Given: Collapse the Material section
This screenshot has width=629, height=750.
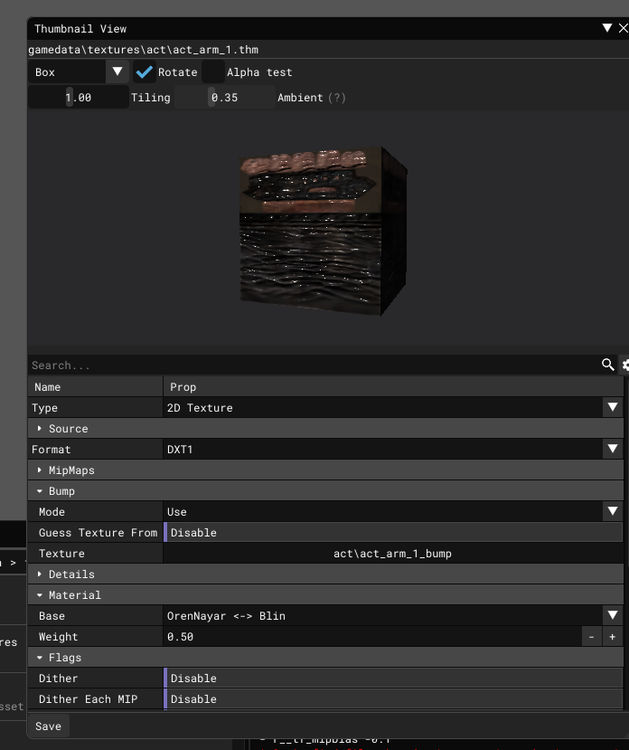Looking at the screenshot, I should click(326, 595).
